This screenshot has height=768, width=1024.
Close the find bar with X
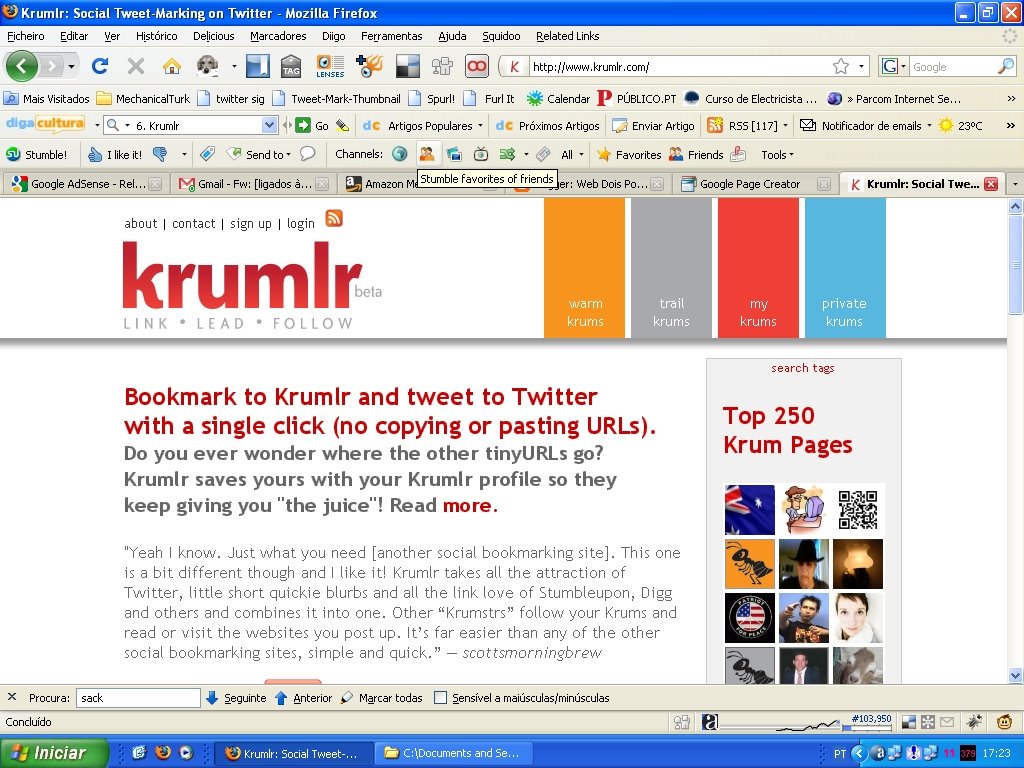coord(12,697)
